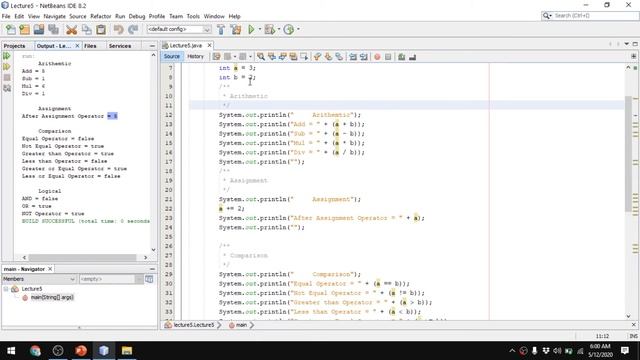Open the Members dropdown in Navigator
Screen dimensions: 640x360
(39, 279)
